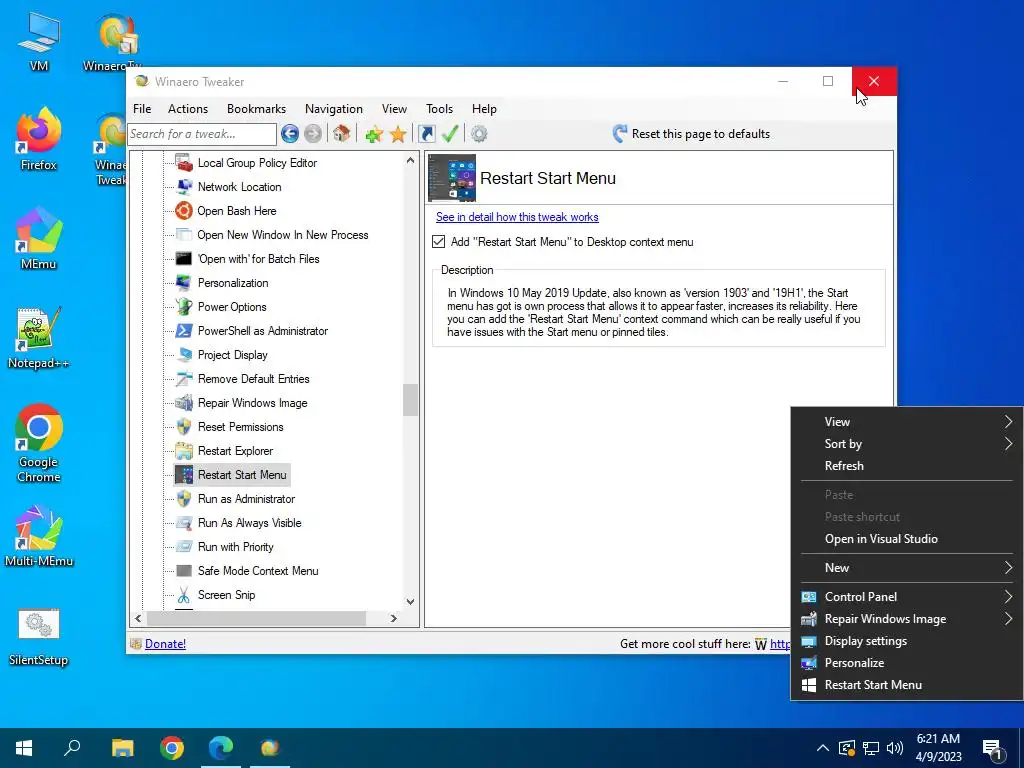Click the Screen Snip scissors icon
The width and height of the screenshot is (1024, 768).
pyautogui.click(x=184, y=595)
